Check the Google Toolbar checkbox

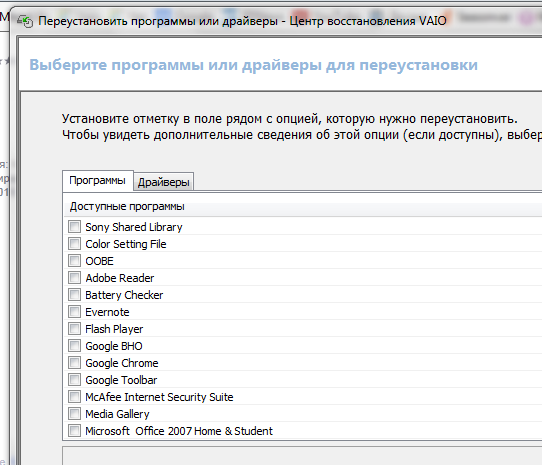[74, 380]
